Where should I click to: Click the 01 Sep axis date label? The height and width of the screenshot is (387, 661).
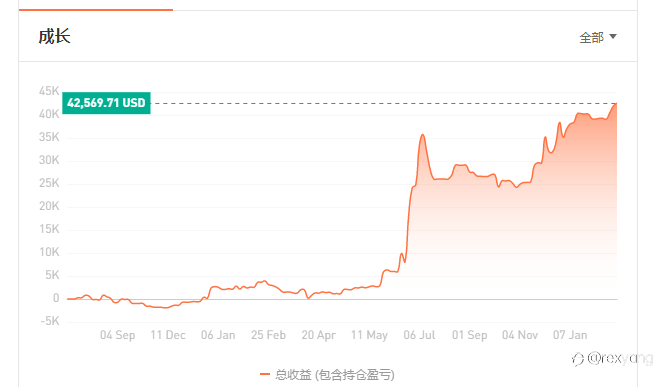point(470,335)
